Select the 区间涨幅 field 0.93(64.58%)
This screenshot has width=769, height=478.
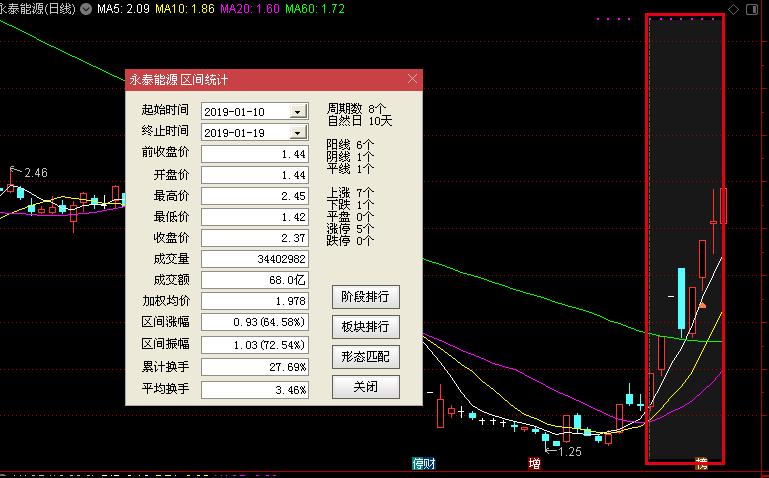click(x=255, y=322)
